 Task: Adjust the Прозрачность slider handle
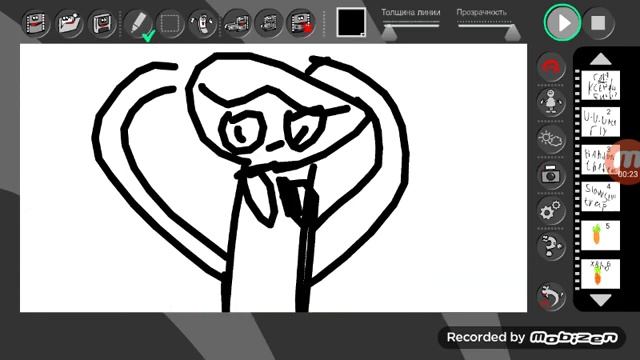[512, 33]
